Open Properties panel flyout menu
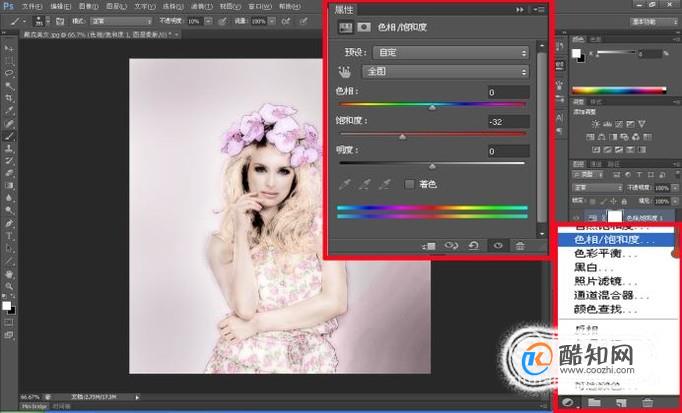The width and height of the screenshot is (682, 413). tap(539, 10)
